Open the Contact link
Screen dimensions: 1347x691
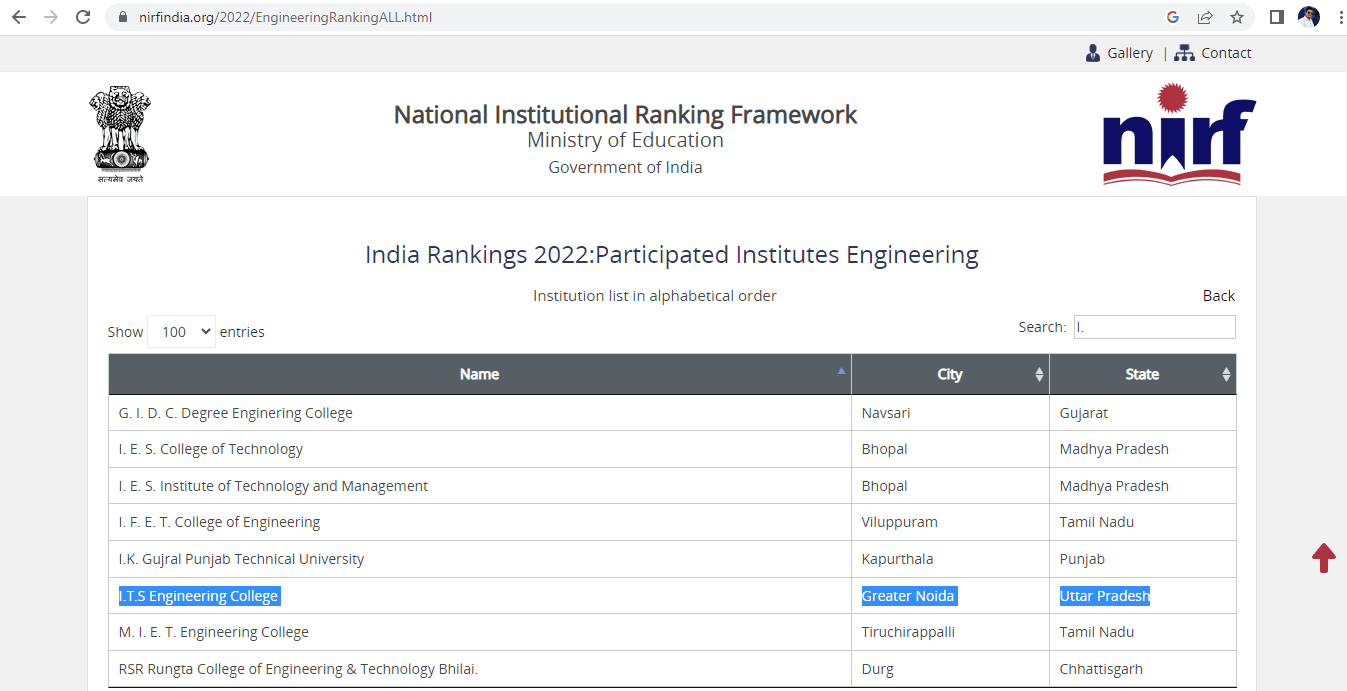click(1226, 53)
